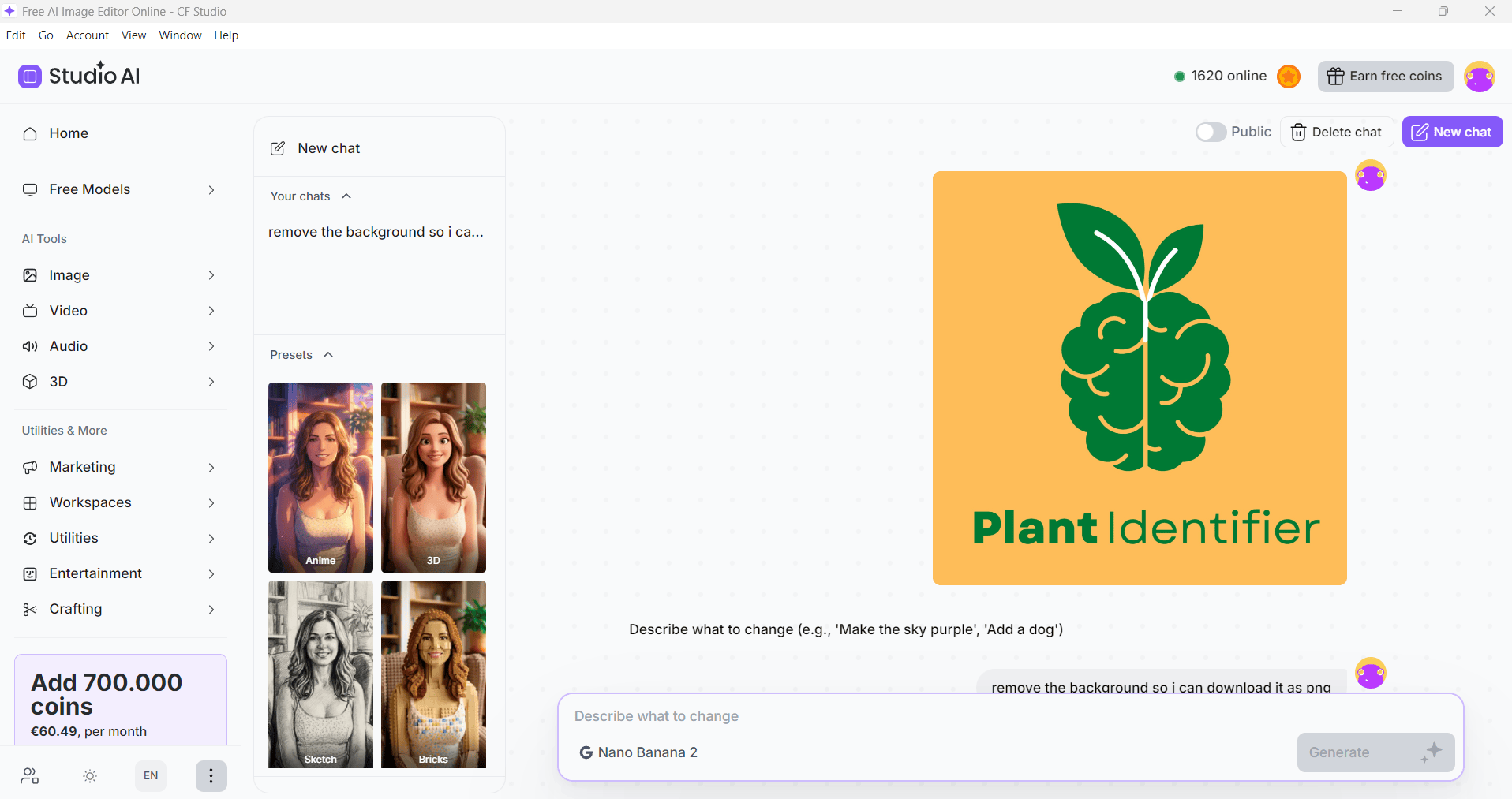Expand the Entertainment submenu chevron
This screenshot has height=799, width=1512.
(211, 574)
